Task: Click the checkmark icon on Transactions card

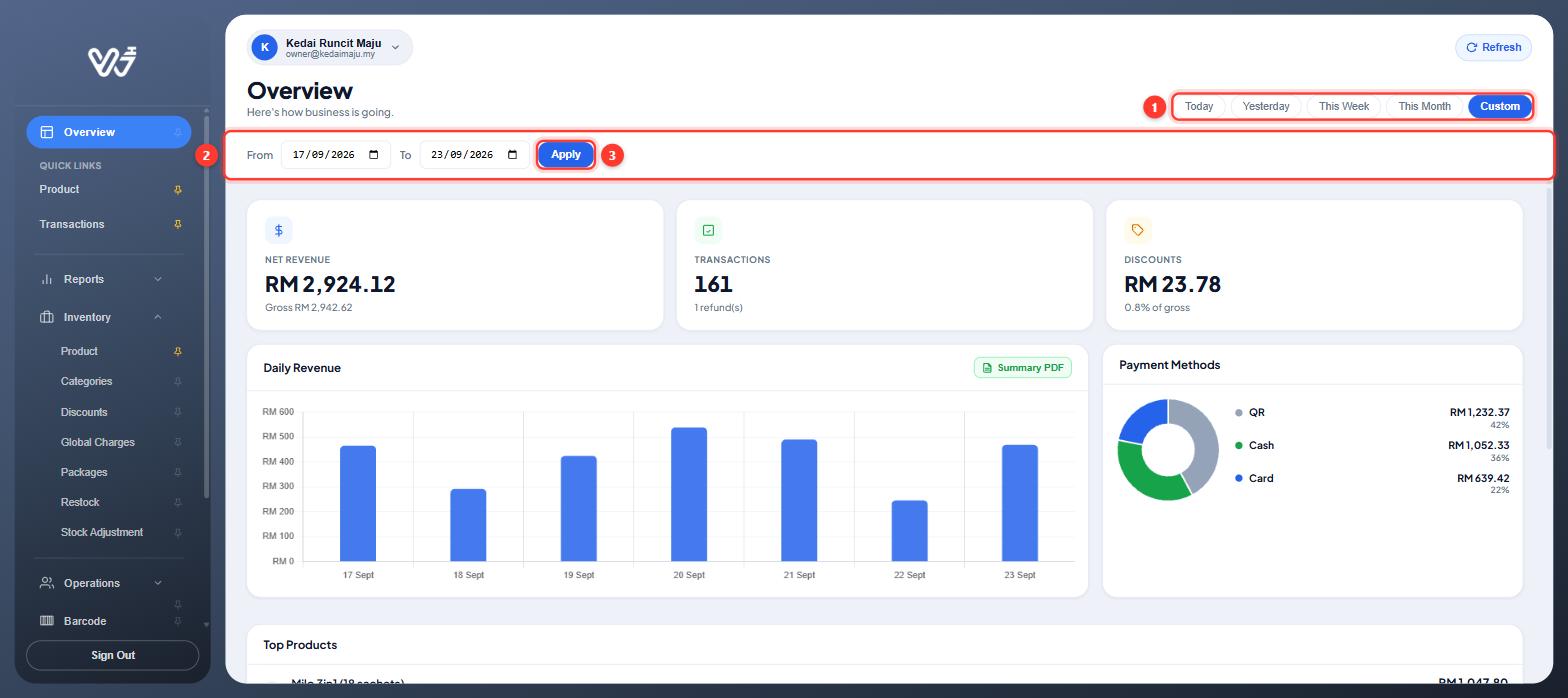Action: pos(708,230)
